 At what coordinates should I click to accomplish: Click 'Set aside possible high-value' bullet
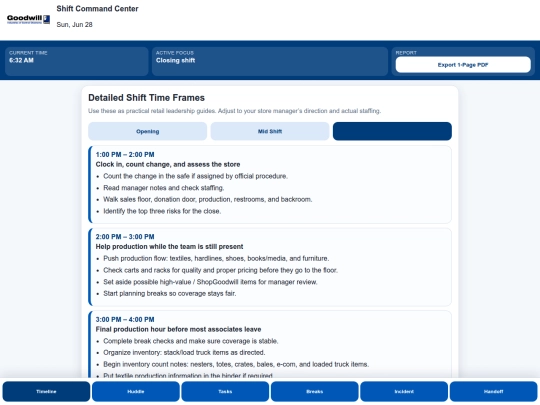(x=210, y=282)
